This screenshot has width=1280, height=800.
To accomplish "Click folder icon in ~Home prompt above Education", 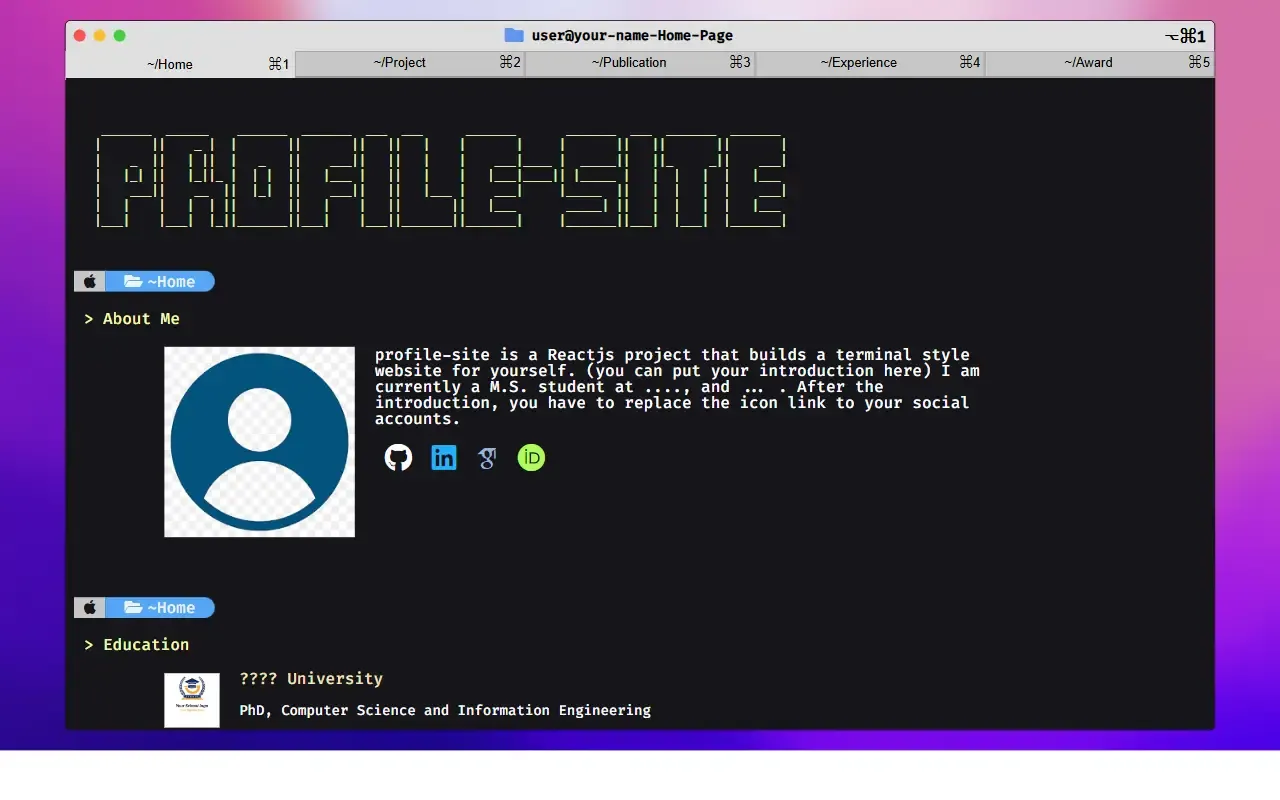I will 132,608.
